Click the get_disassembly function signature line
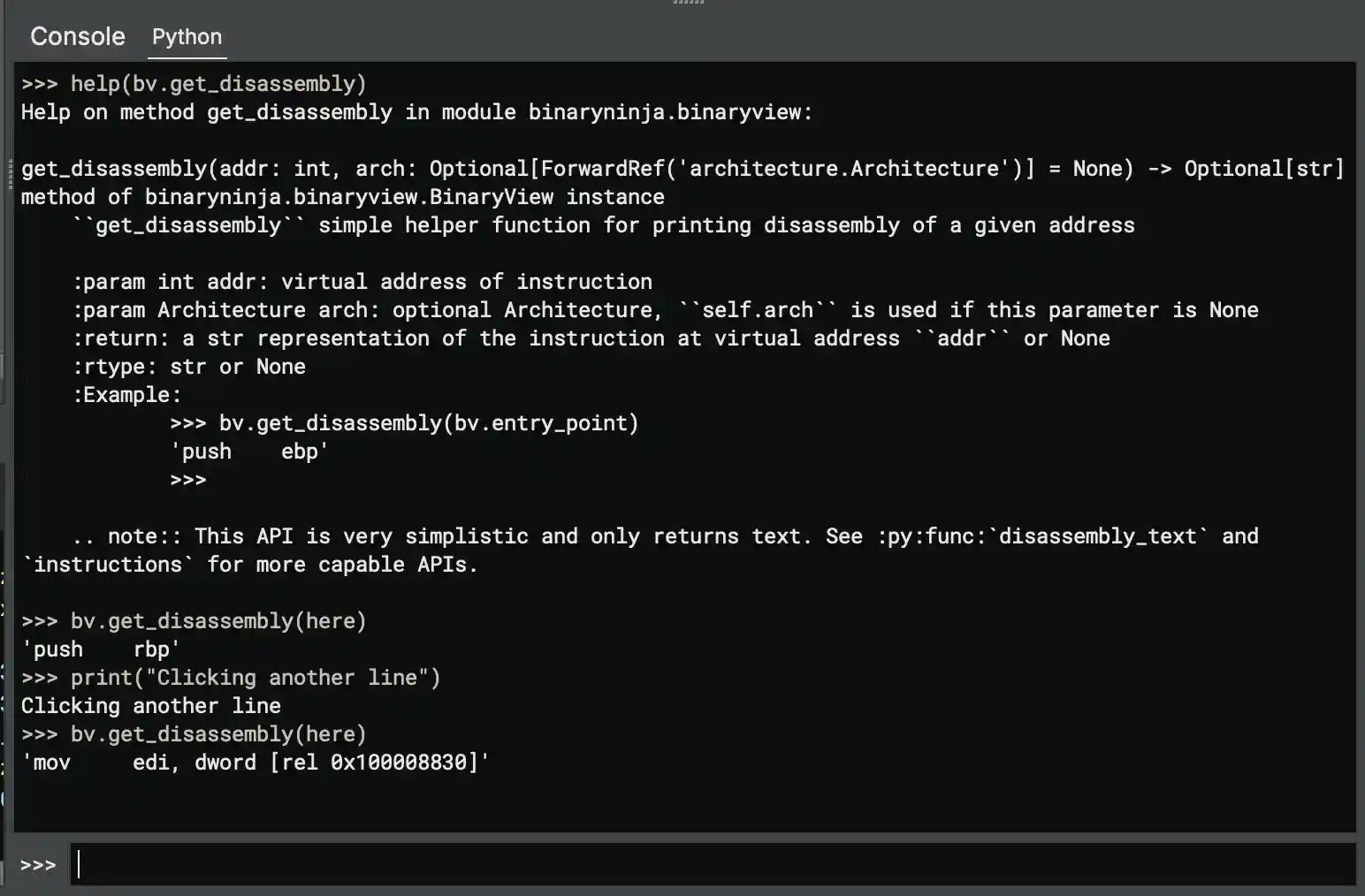The image size is (1365, 896). (681, 168)
